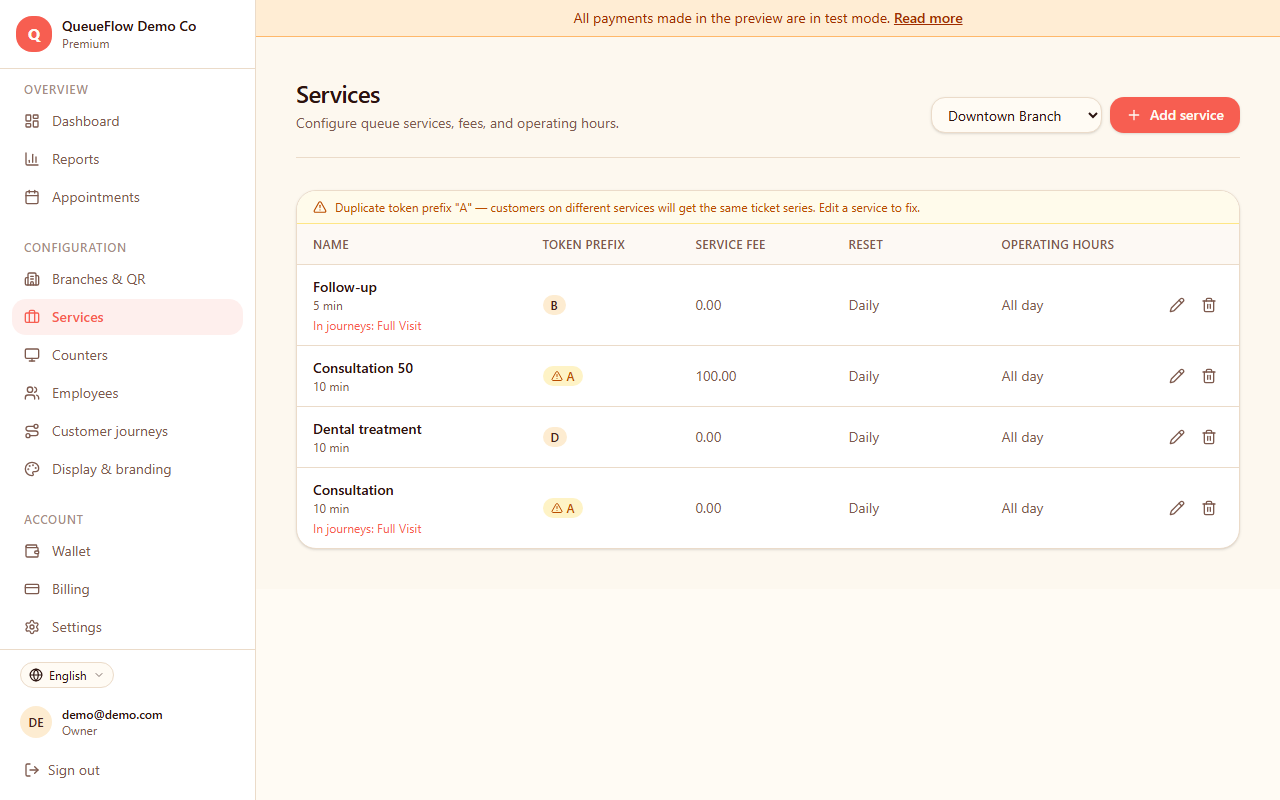Viewport: 1280px width, 800px height.
Task: Click the Employees people icon
Action: click(32, 393)
